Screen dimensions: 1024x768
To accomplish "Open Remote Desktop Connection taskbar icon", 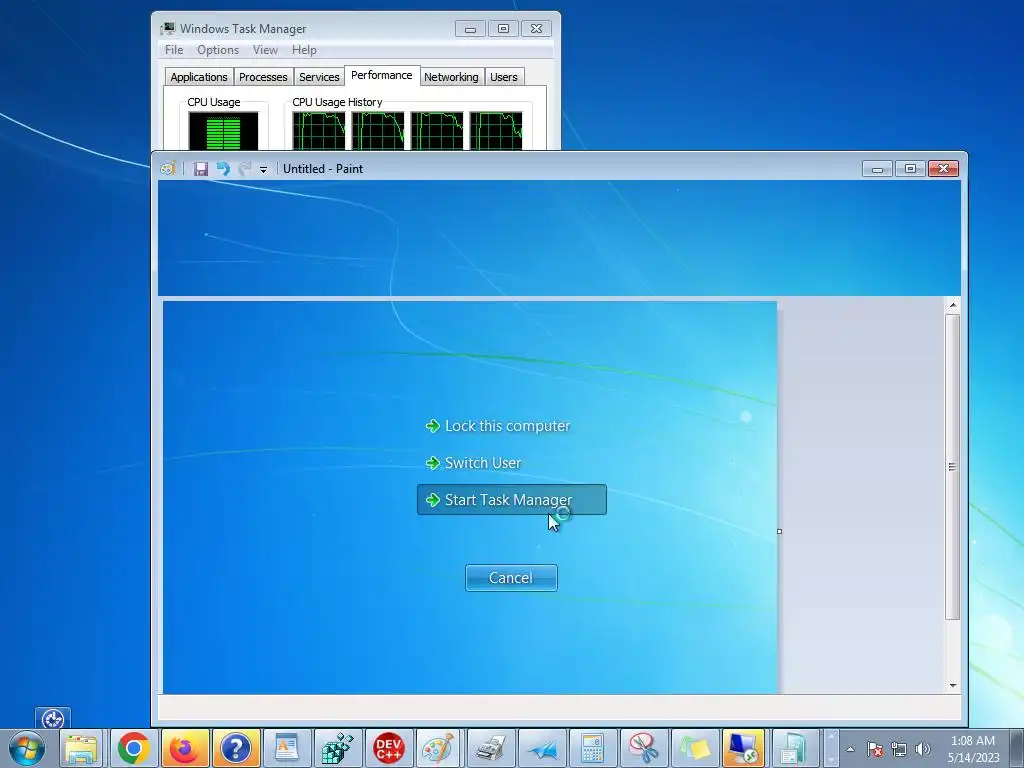I will [744, 748].
